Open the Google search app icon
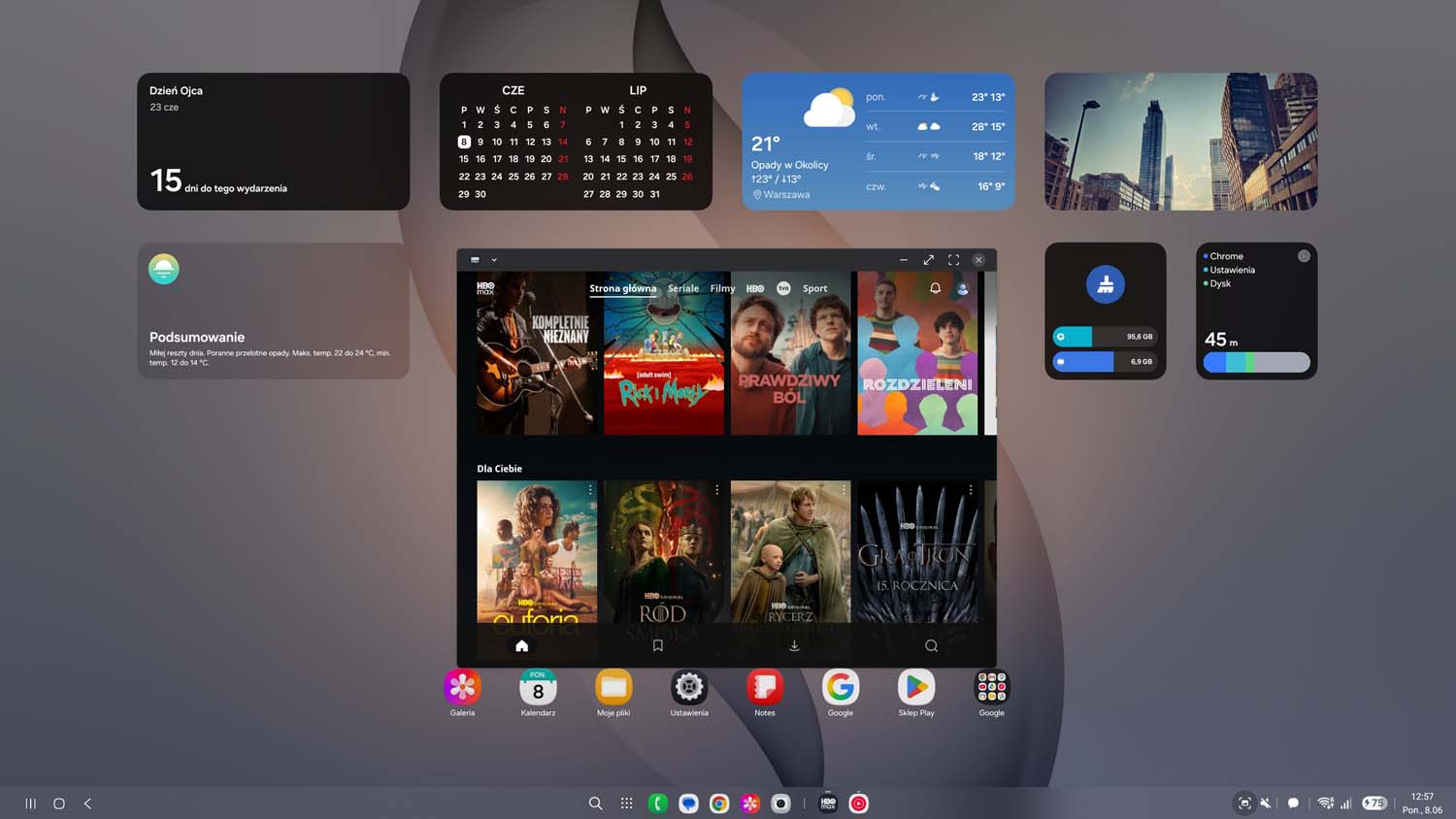Viewport: 1456px width, 819px height. tap(841, 687)
